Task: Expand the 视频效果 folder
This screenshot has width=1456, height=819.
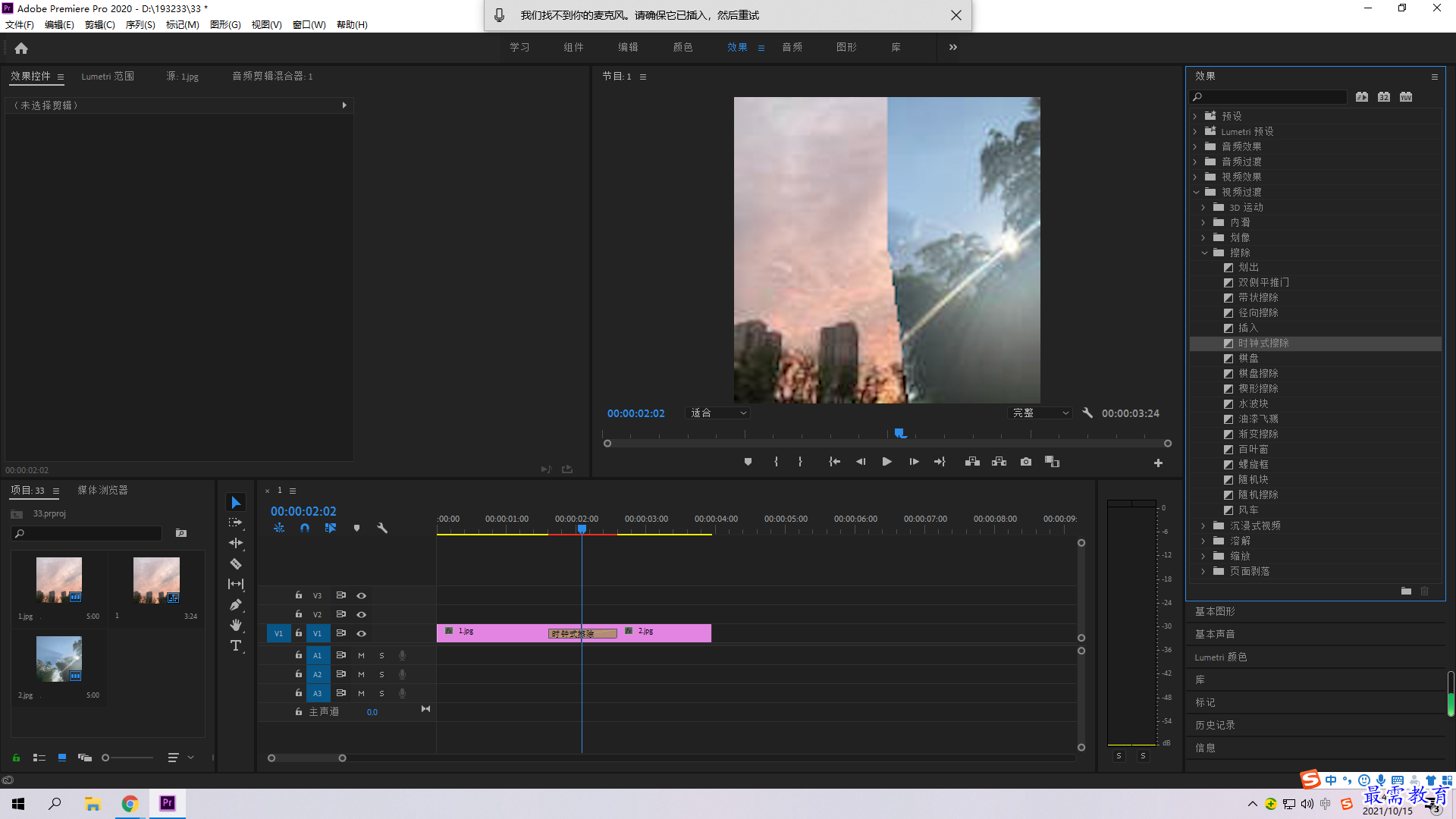Action: pos(1196,177)
